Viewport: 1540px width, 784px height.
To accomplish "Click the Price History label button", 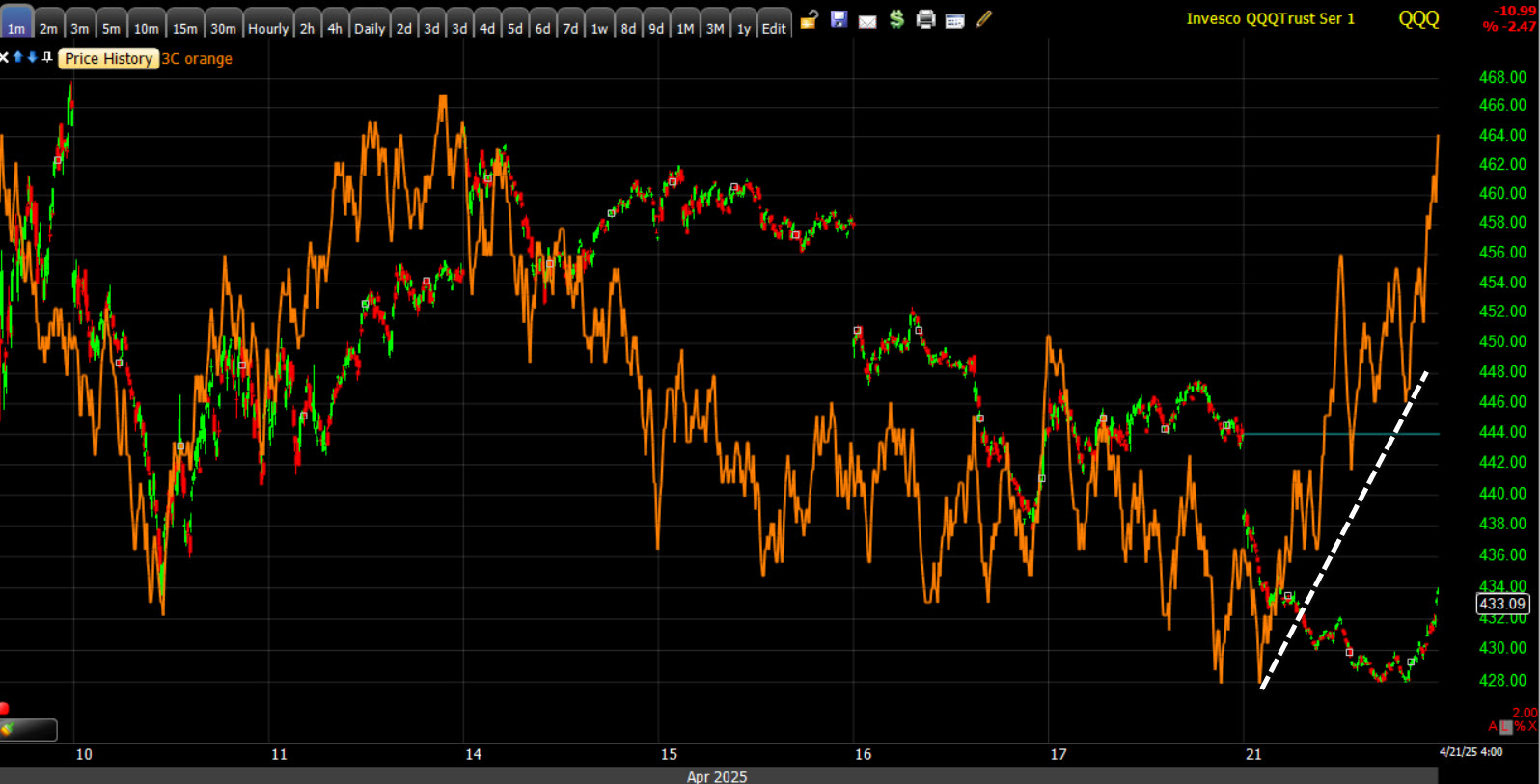I will [108, 59].
